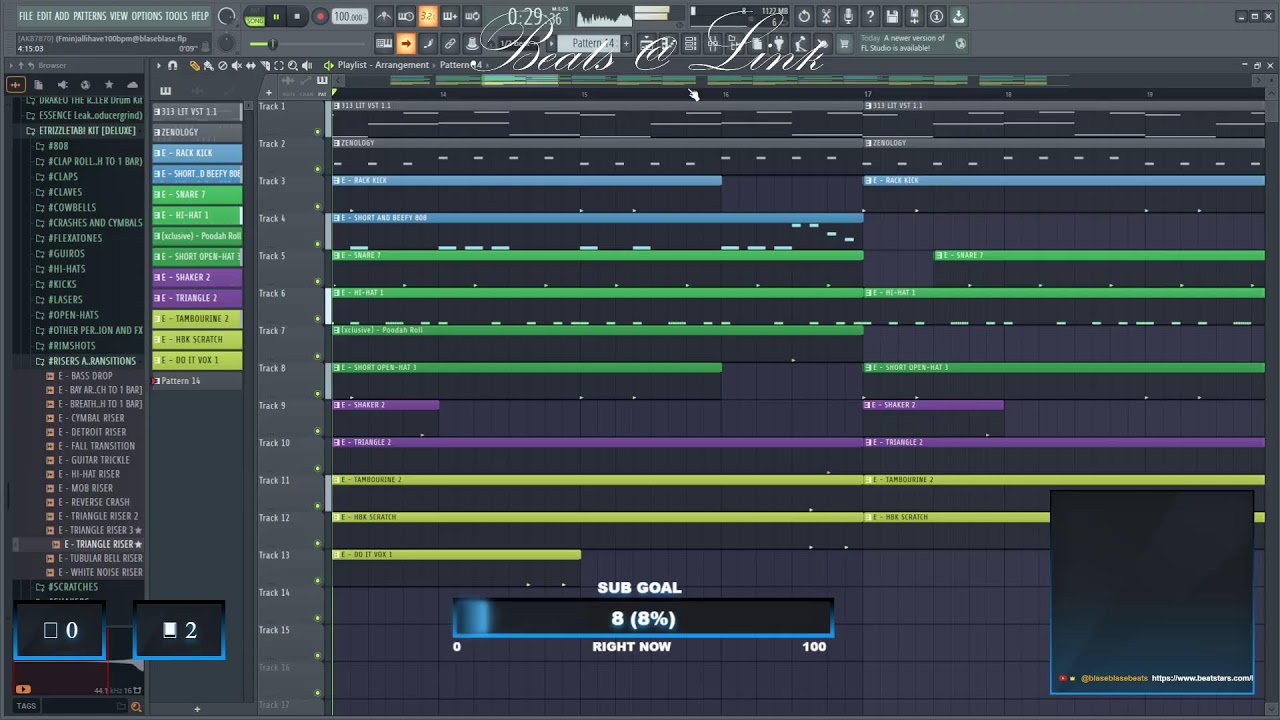Open Playlist options arrow menu
The image size is (1280, 720).
(x=158, y=65)
